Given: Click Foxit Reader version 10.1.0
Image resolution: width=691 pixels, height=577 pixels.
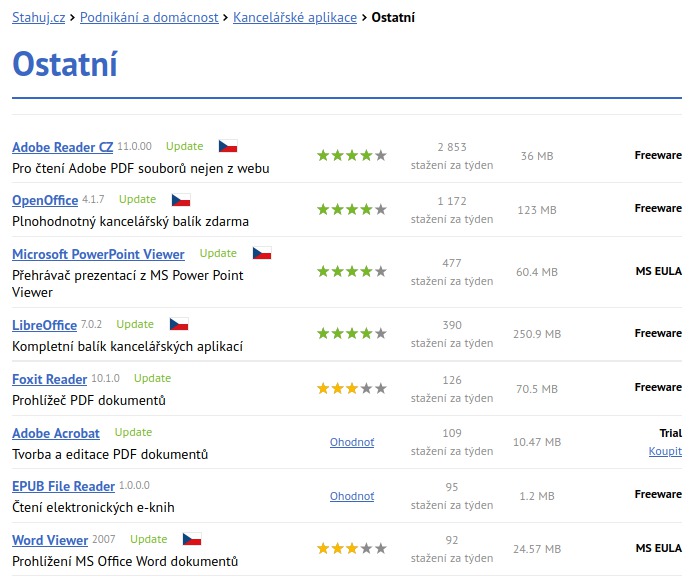Looking at the screenshot, I should [105, 378].
